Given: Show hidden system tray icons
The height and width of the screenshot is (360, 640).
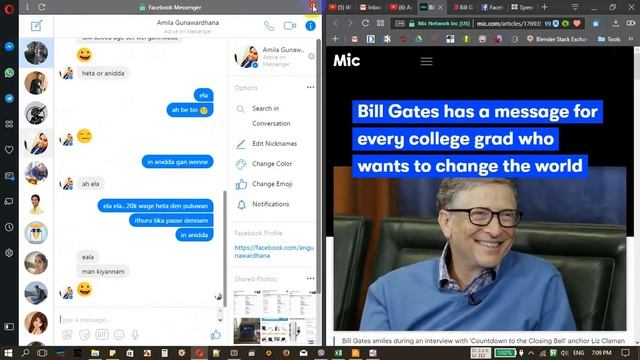Looking at the screenshot, I should click(x=531, y=353).
